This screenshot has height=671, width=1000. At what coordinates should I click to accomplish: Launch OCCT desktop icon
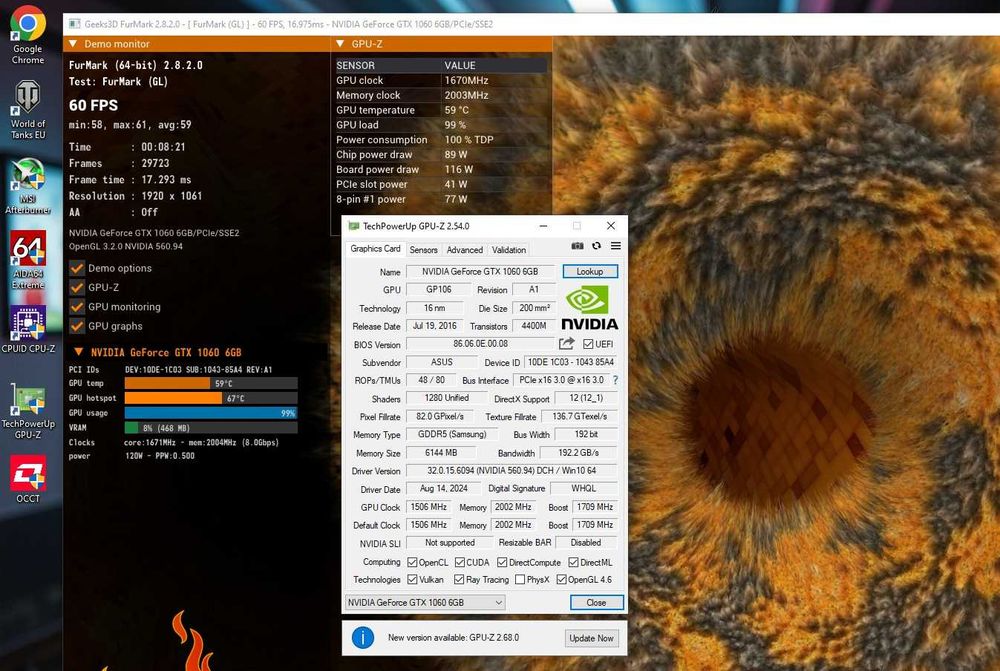point(28,479)
